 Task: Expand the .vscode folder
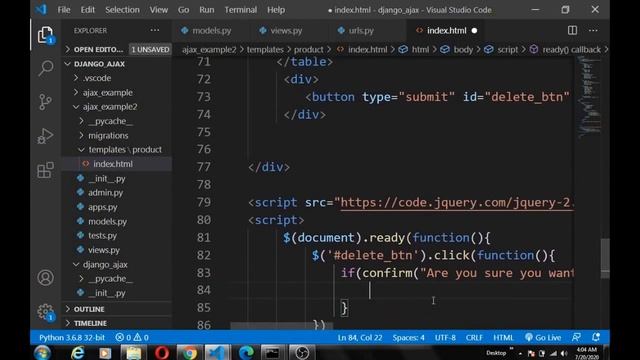(x=97, y=78)
